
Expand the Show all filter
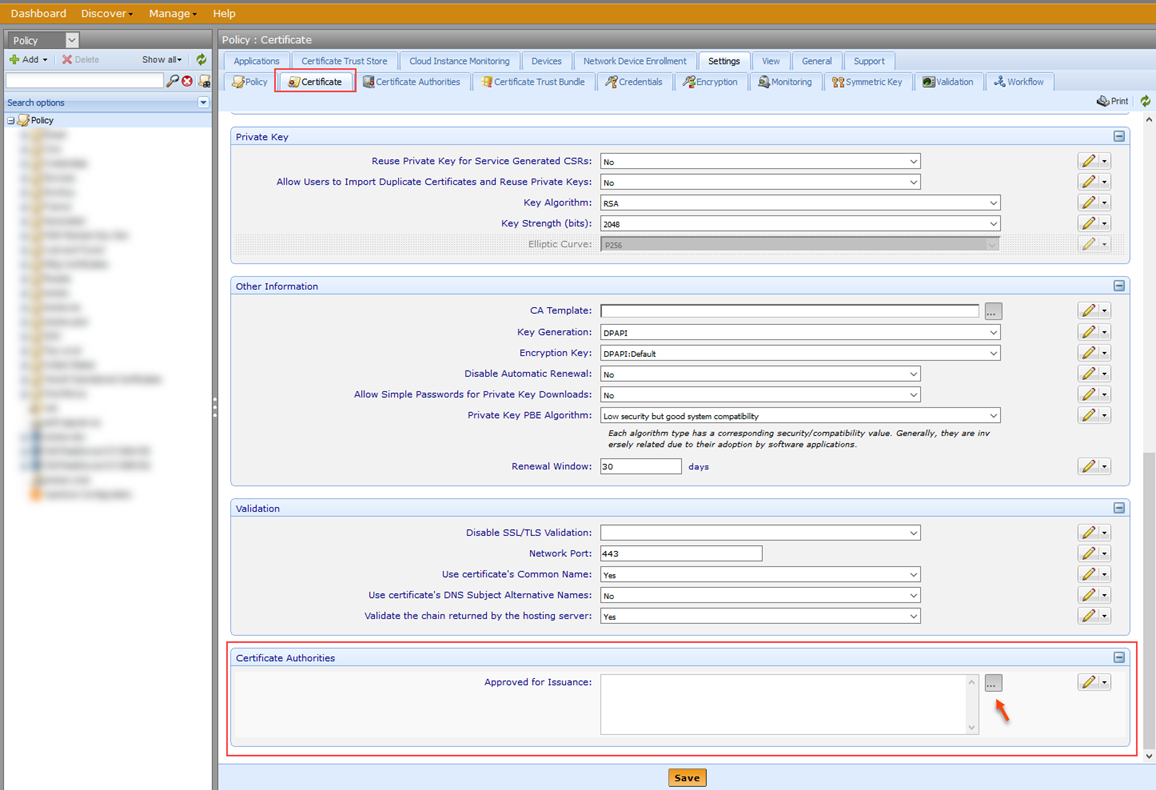click(x=160, y=59)
